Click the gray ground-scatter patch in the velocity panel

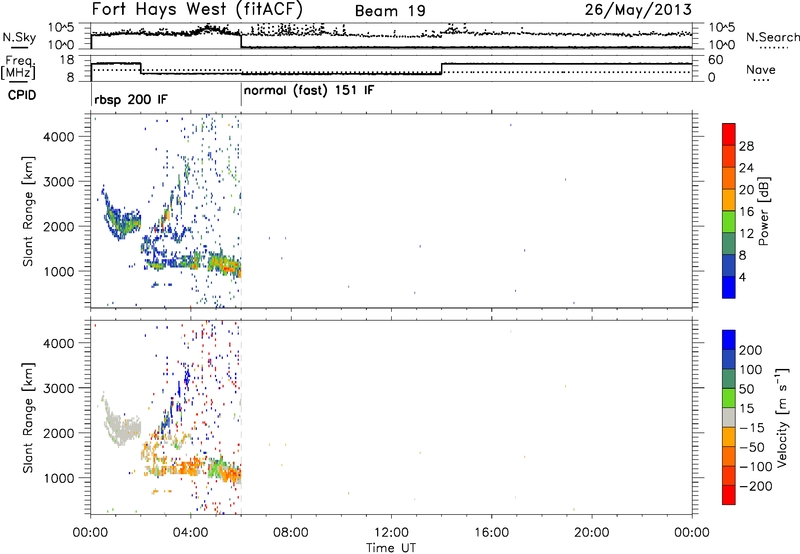coord(120,423)
